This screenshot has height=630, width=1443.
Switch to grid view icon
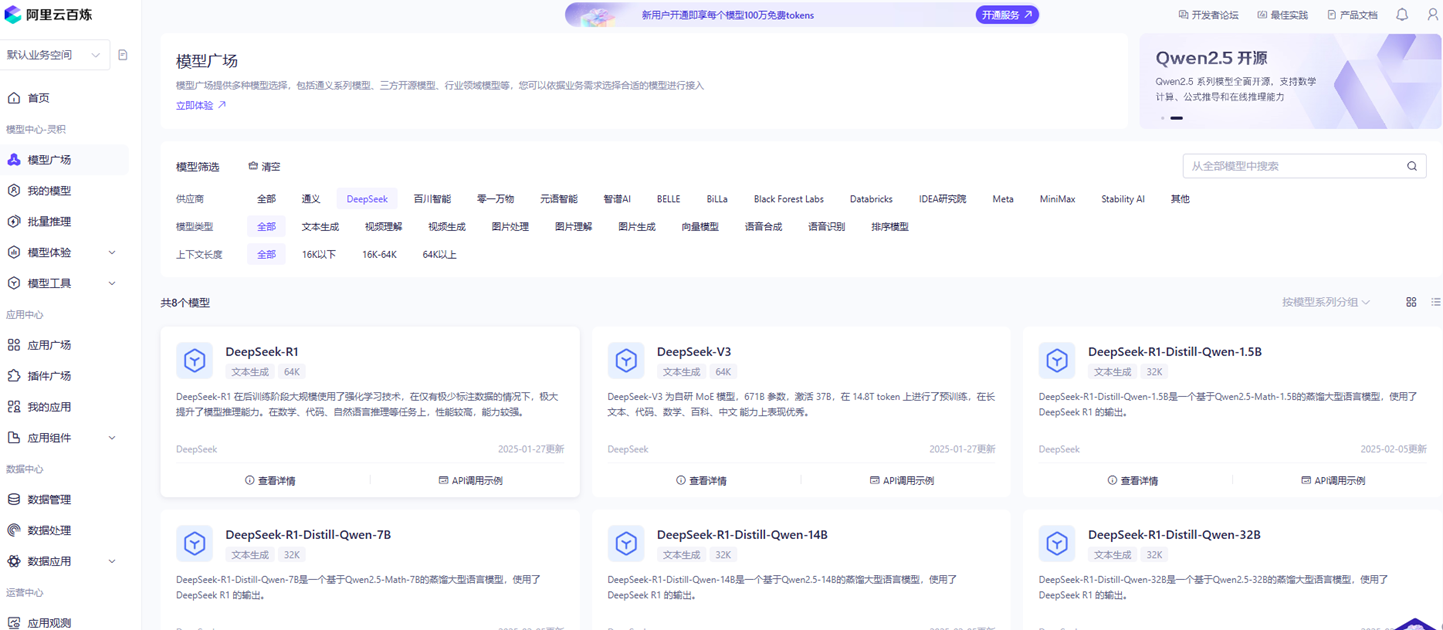pyautogui.click(x=1411, y=302)
